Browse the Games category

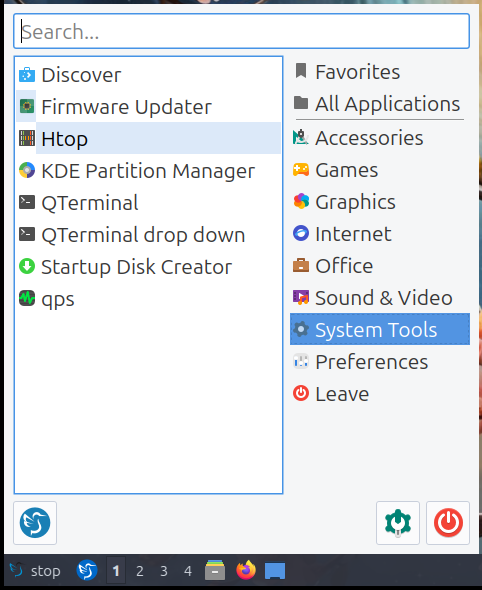click(380, 170)
